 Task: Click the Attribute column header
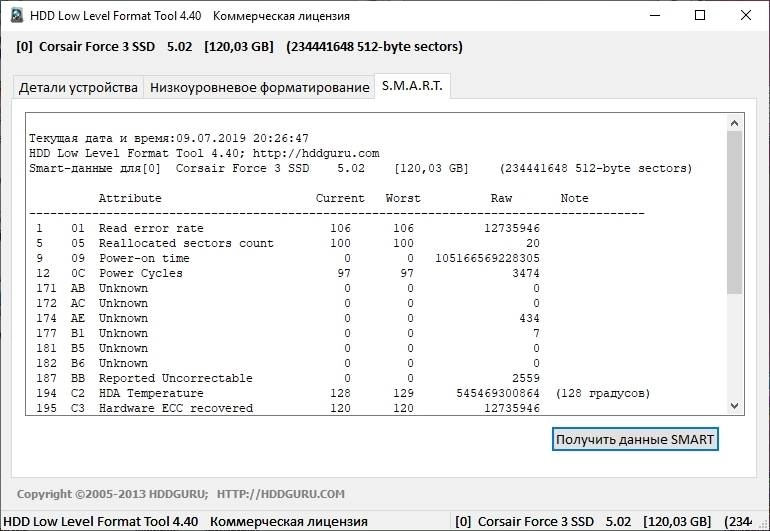[x=130, y=198]
